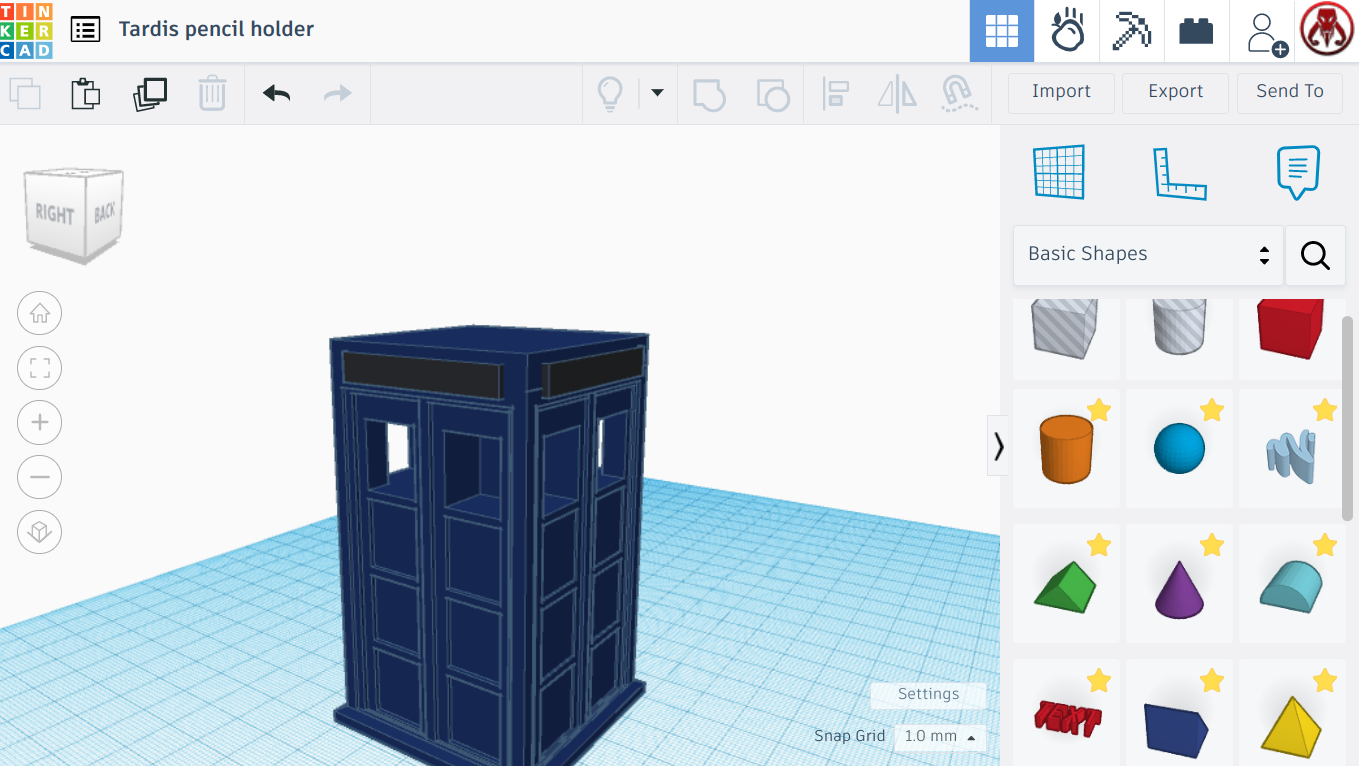The image size is (1359, 766).
Task: Toggle favorite star on yellow Pyramid
Action: click(1325, 680)
